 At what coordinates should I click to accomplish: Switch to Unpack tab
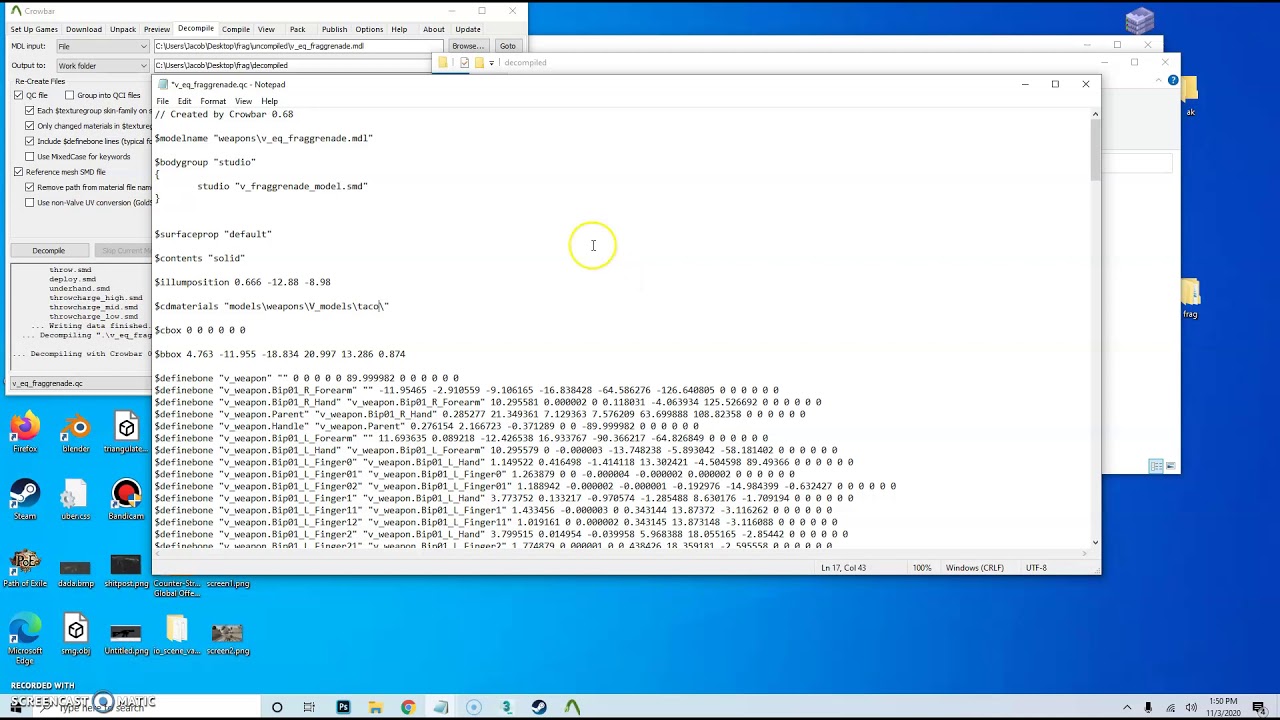(x=123, y=29)
